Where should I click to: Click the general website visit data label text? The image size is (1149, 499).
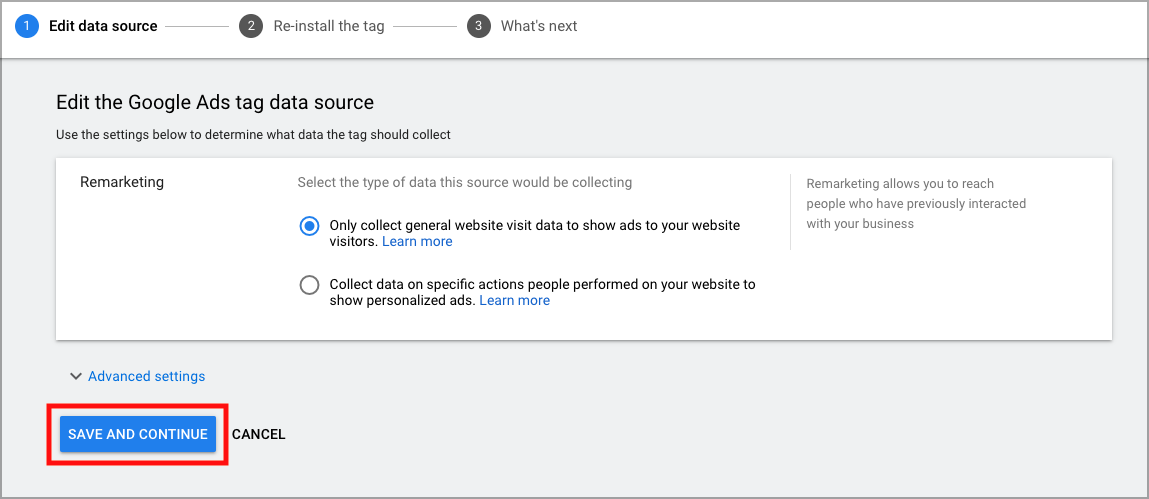pyautogui.click(x=535, y=233)
